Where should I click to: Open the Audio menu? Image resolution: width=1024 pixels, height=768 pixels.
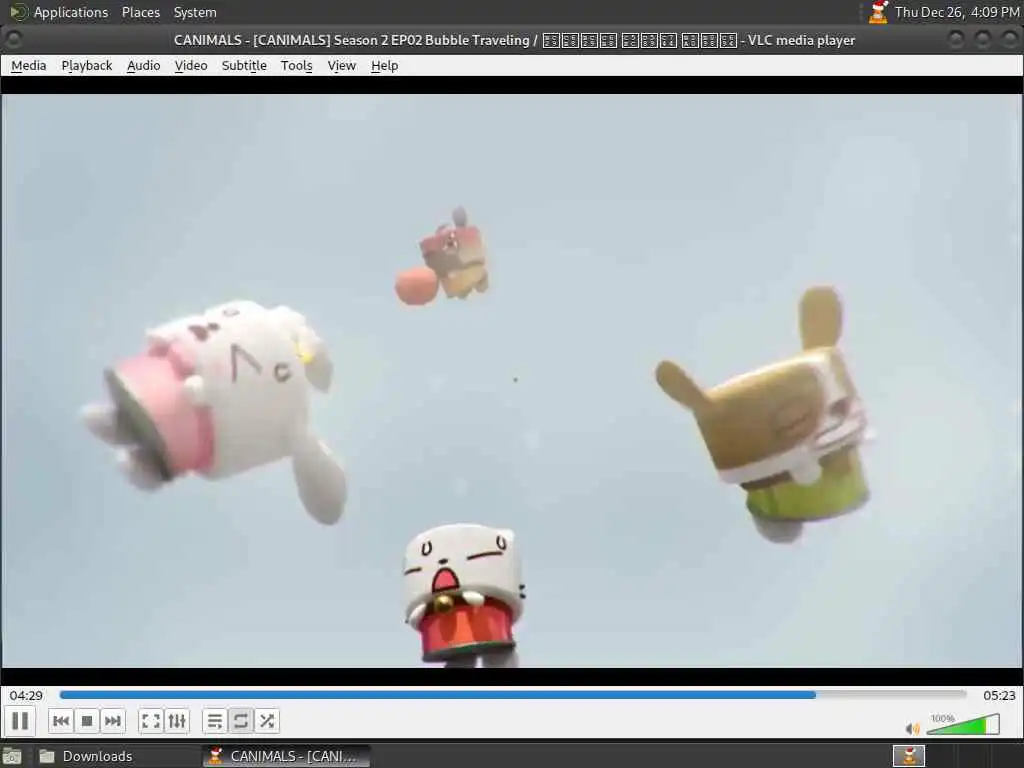[144, 65]
